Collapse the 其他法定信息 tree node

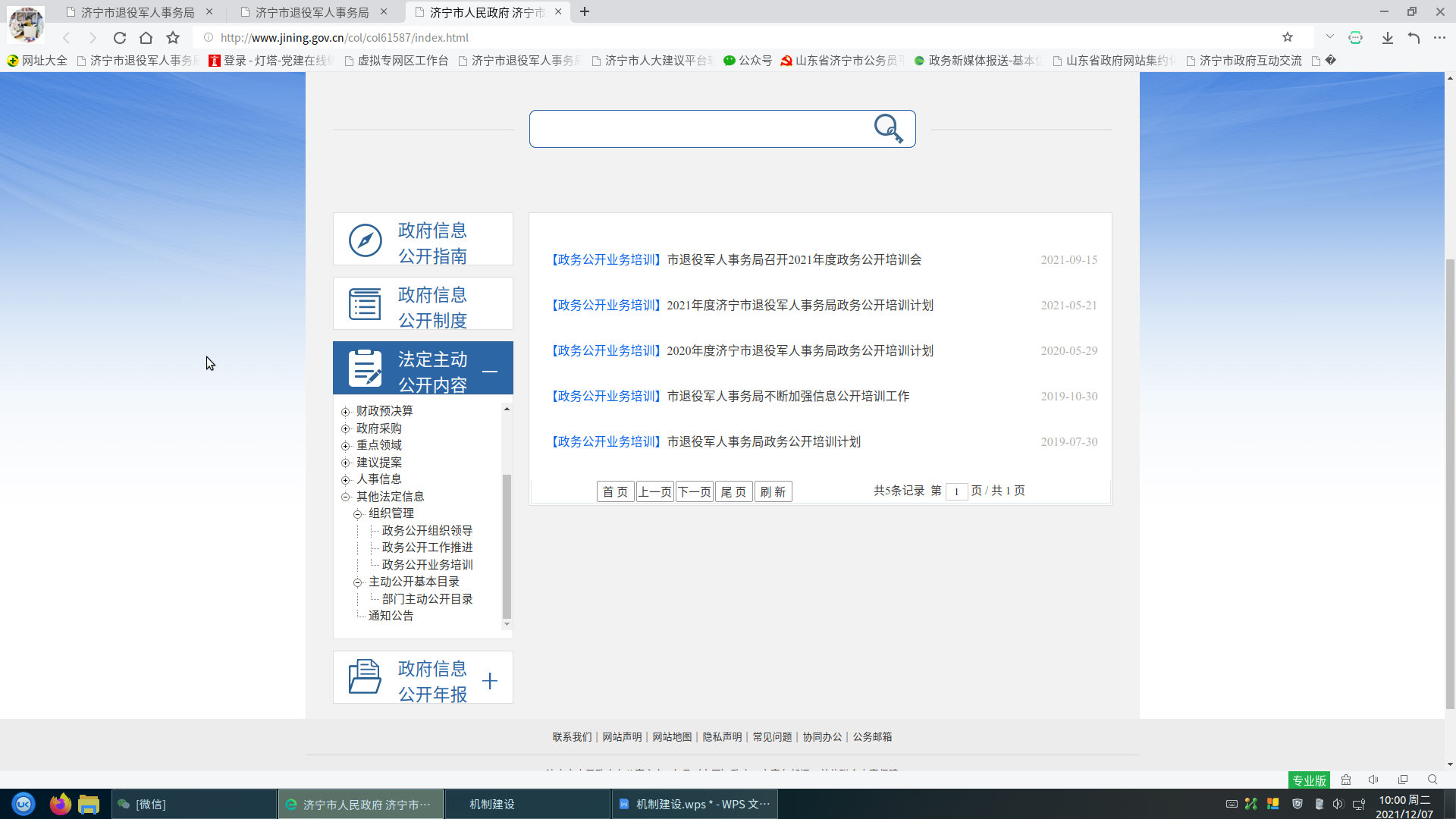coord(346,497)
